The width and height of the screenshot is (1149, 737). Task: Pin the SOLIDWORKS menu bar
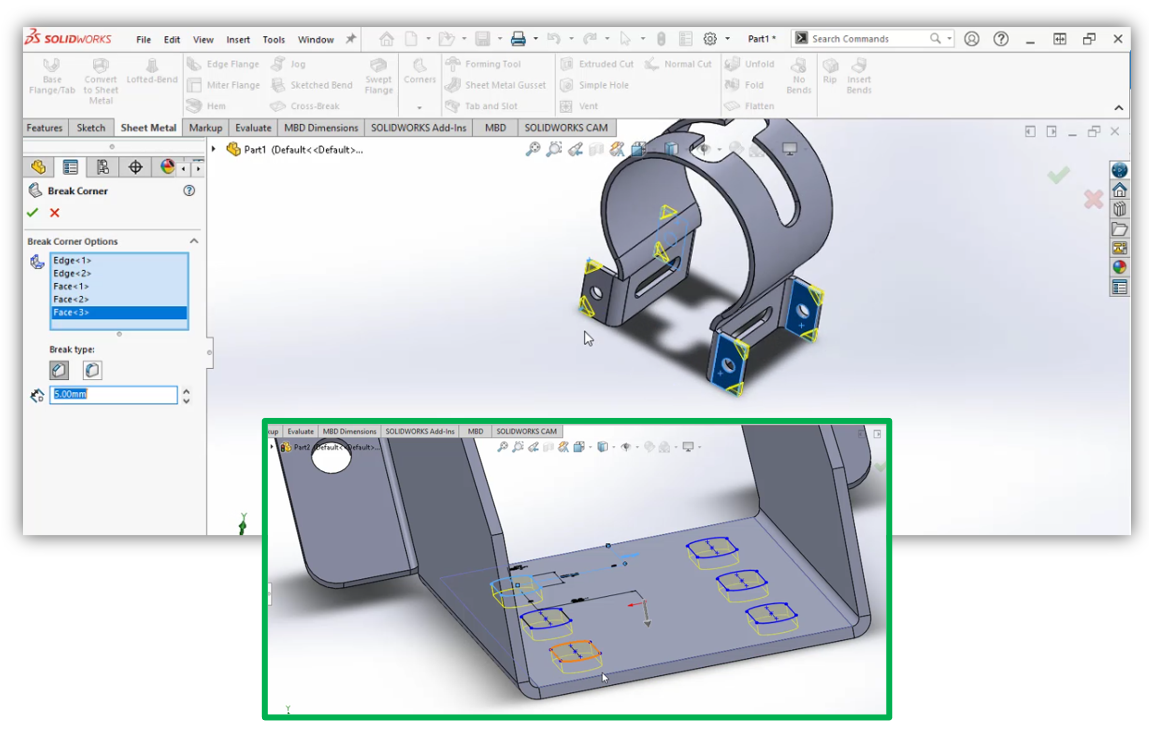click(x=351, y=39)
